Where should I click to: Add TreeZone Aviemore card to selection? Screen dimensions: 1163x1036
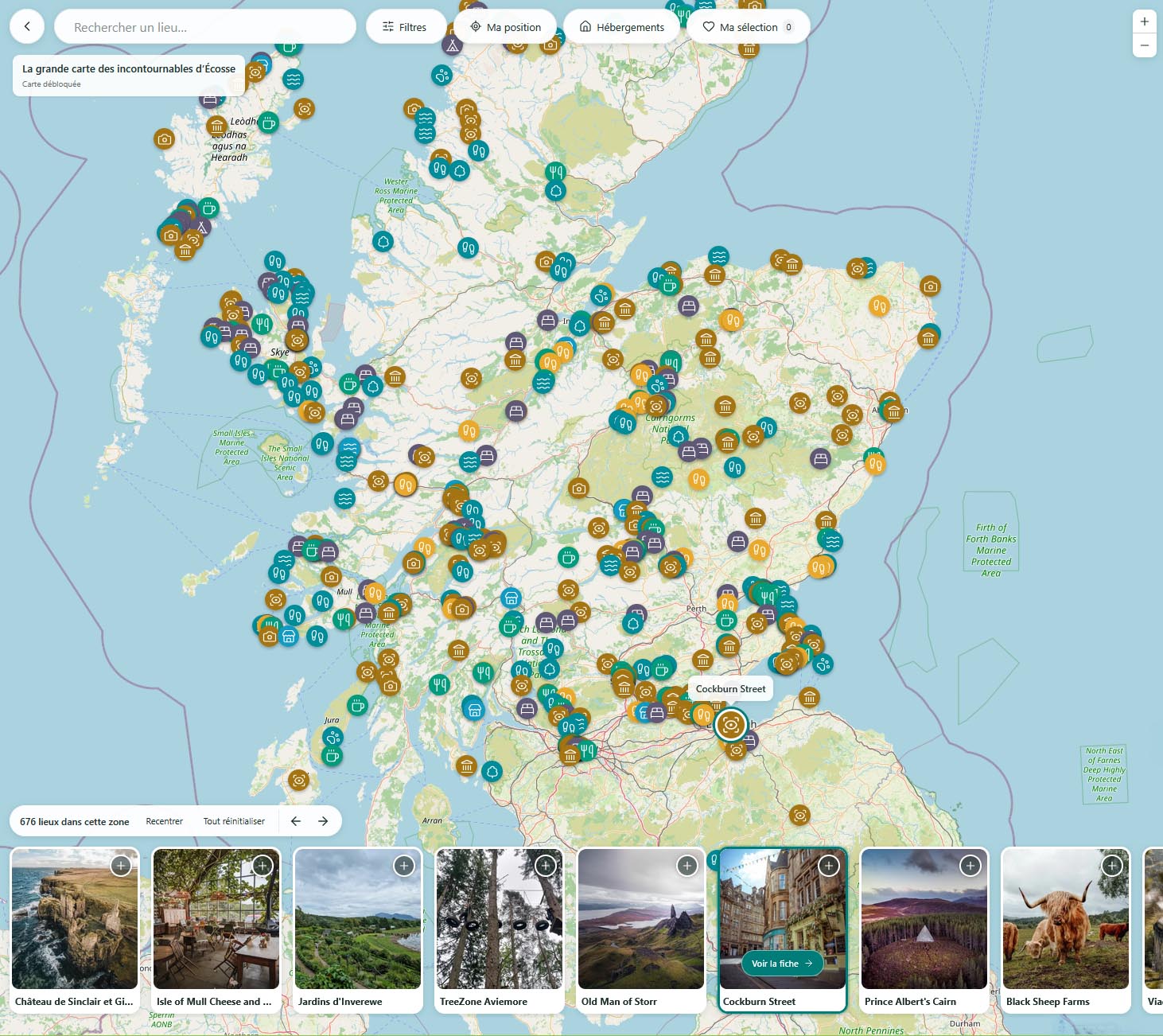click(x=546, y=866)
